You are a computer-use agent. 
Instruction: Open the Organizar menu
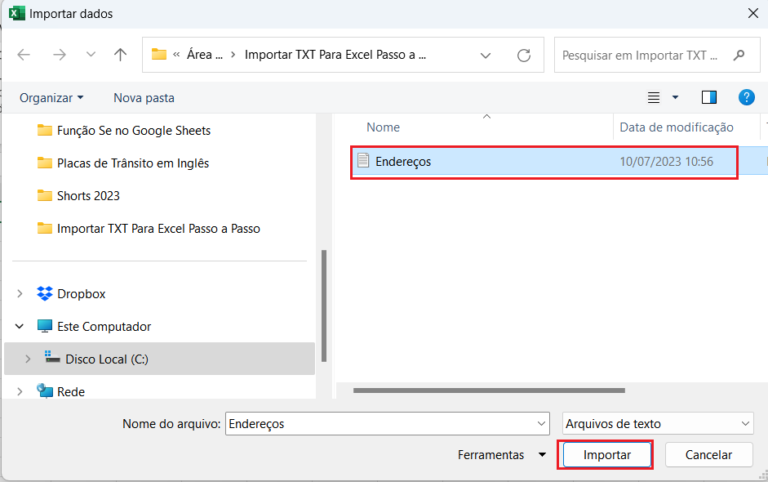pos(51,98)
